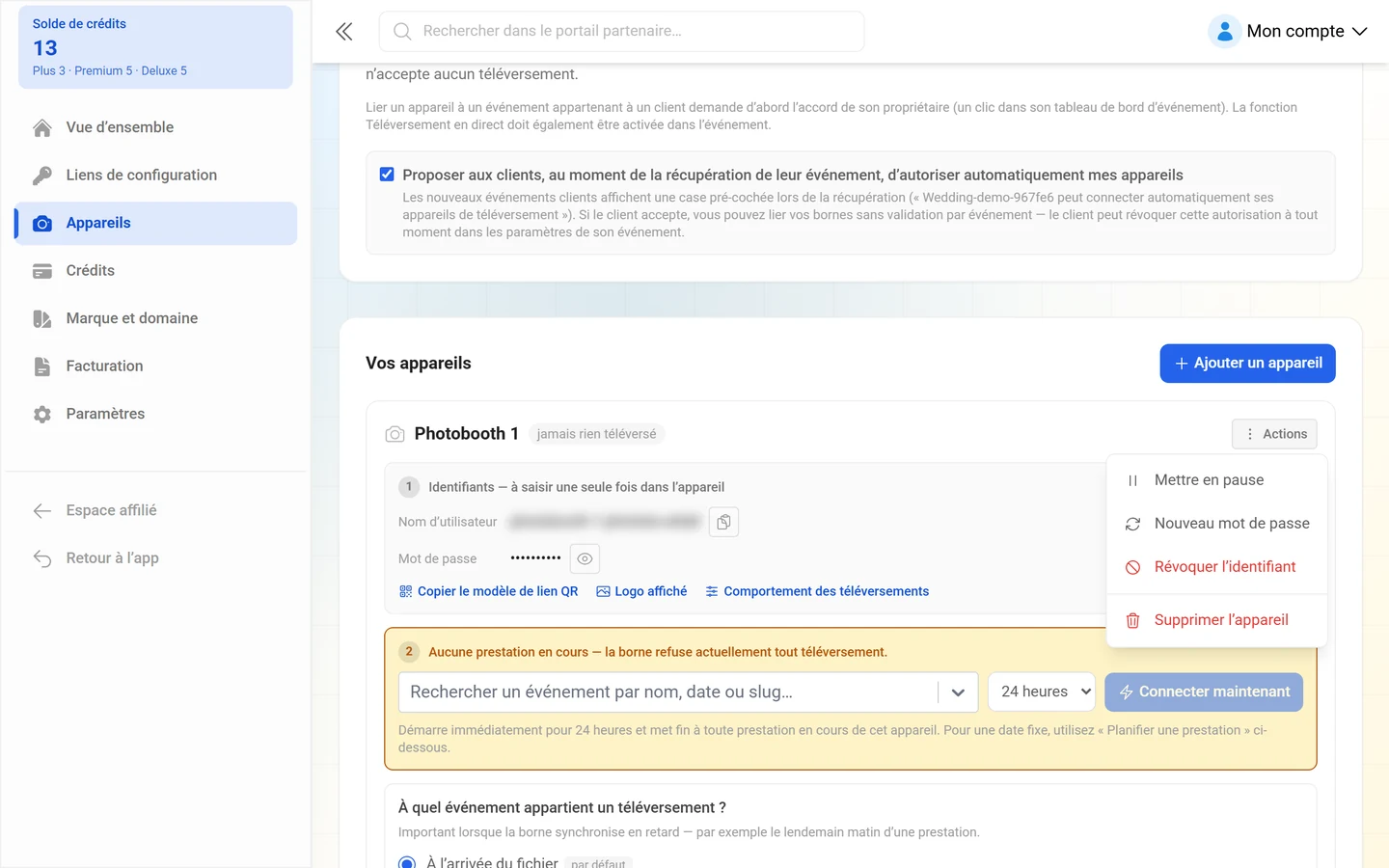
Task: Click the camera icon beside Appareils
Action: [42, 223]
